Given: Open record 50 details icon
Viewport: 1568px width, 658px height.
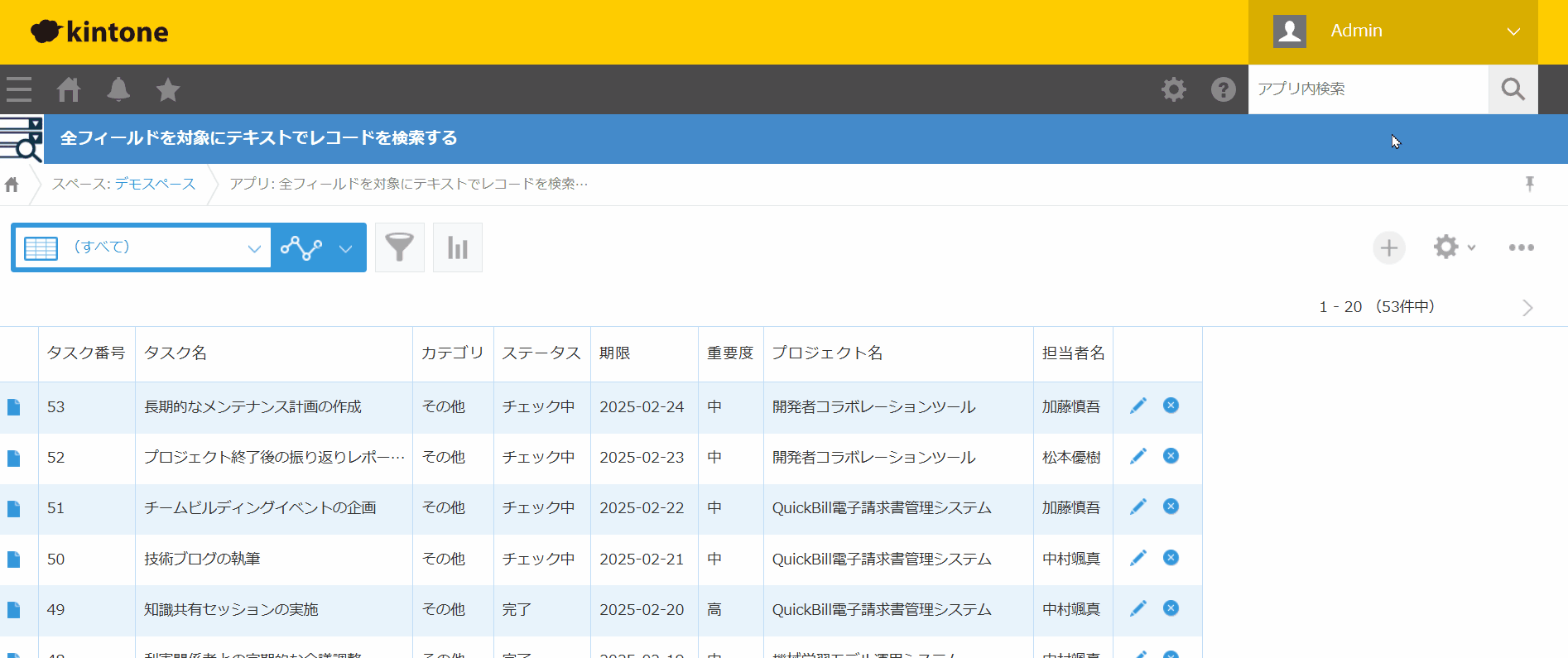Looking at the screenshot, I should point(14,560).
